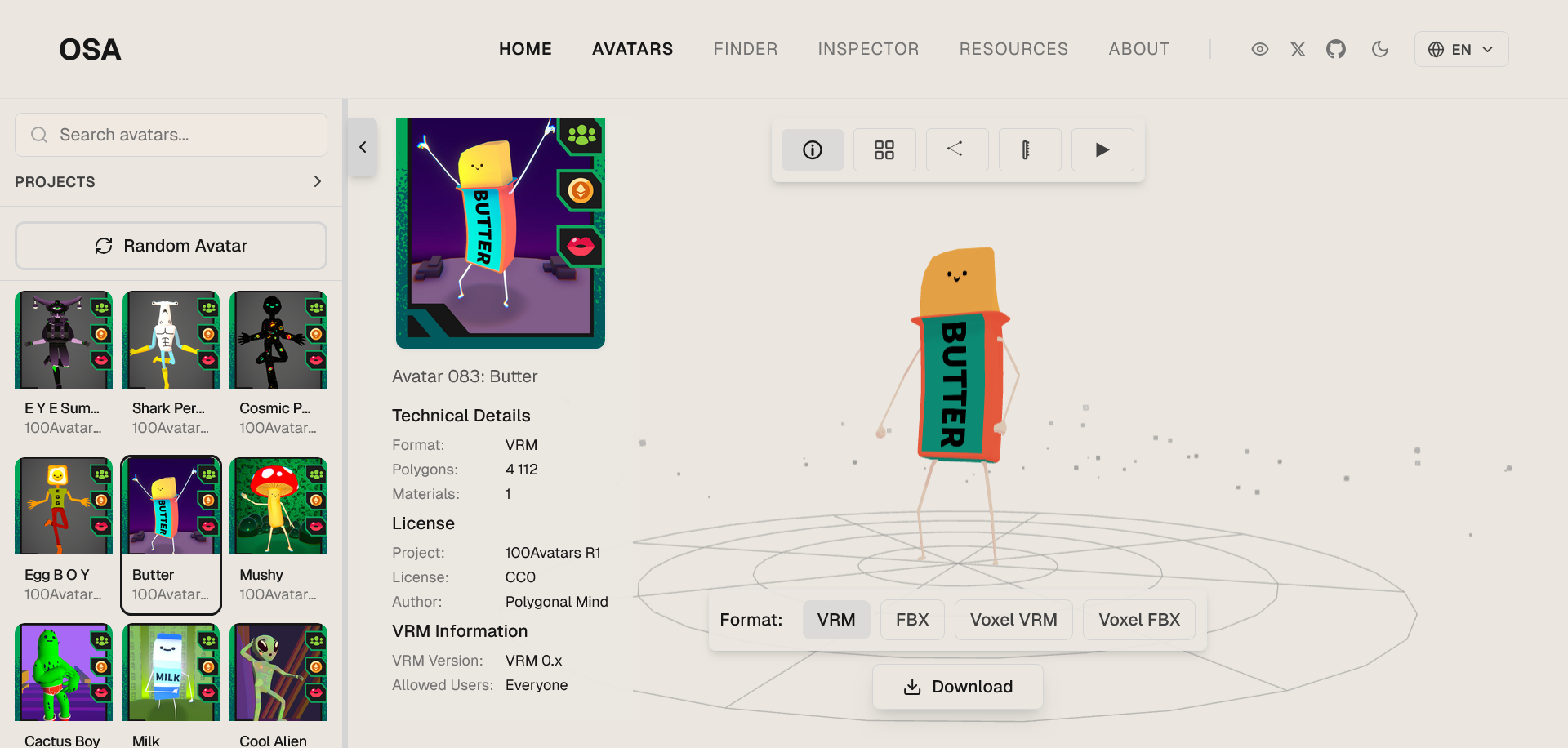1568x748 pixels.
Task: Click the 'Technical Details' heading
Action: [x=461, y=416]
